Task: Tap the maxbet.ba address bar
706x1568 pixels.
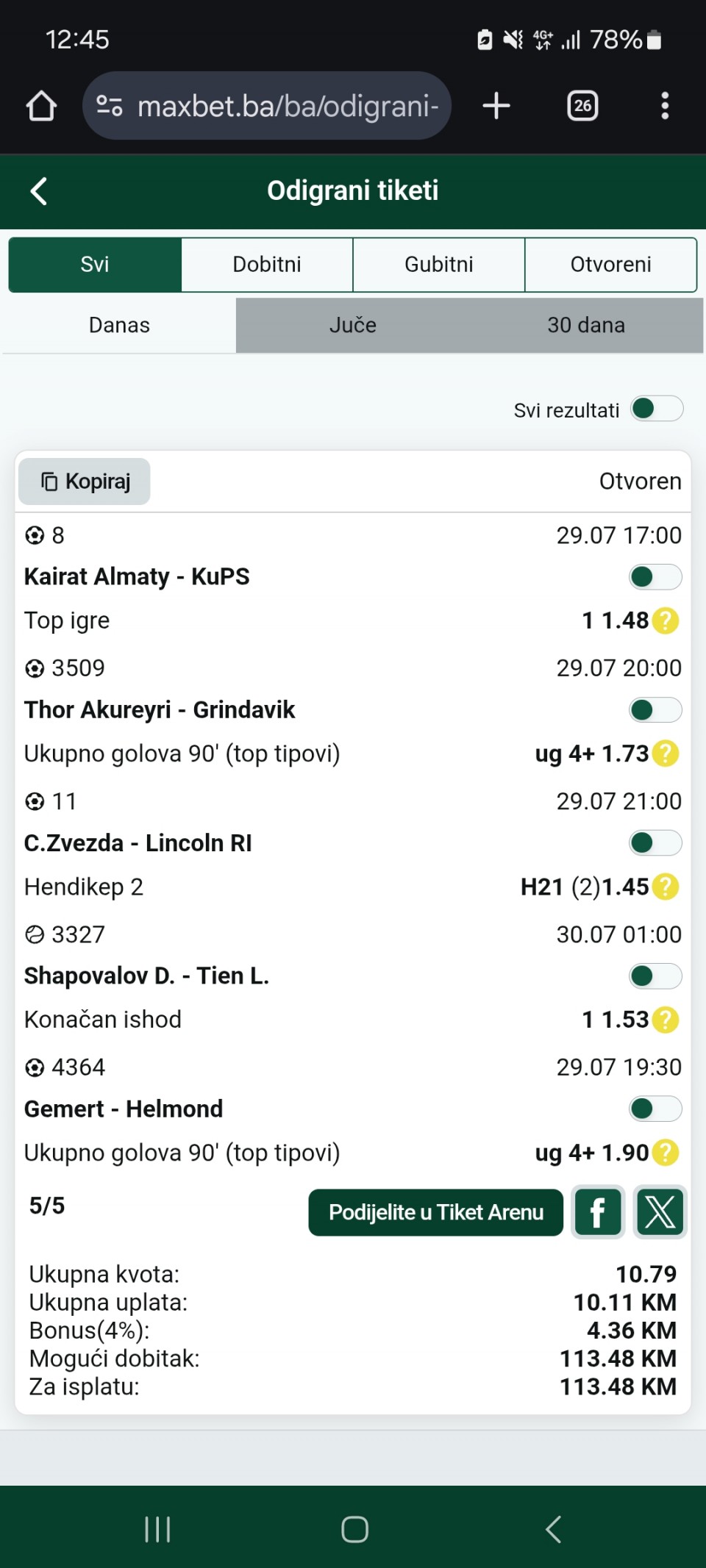Action: tap(267, 106)
